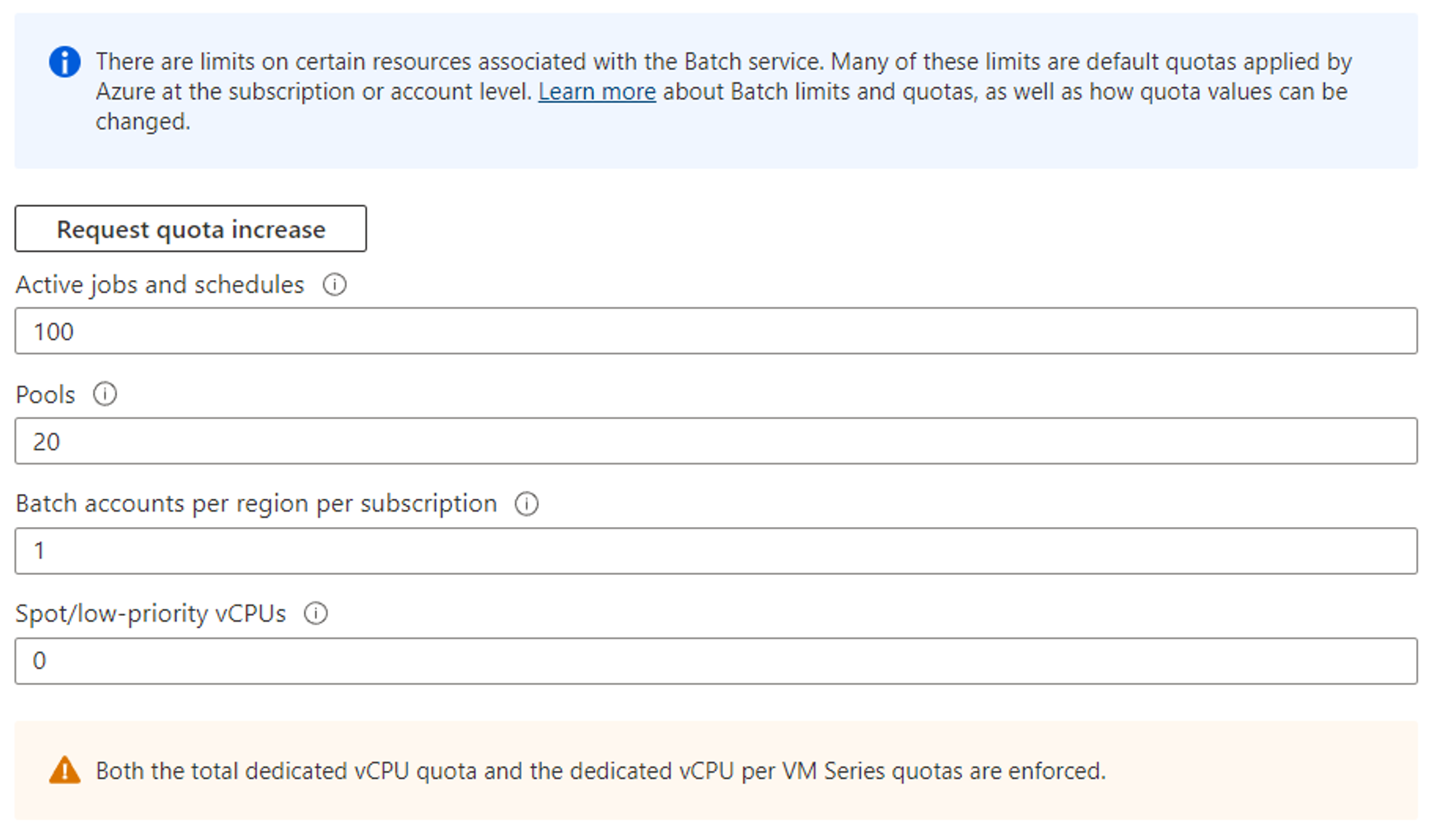Click the Spot/low-priority vCPUs info icon

[315, 614]
